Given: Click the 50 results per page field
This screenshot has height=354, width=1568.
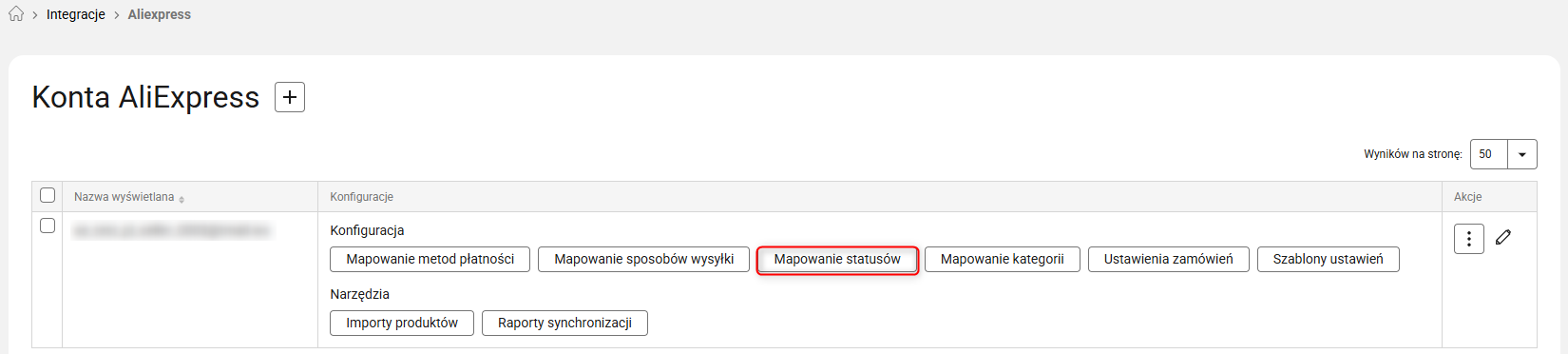Looking at the screenshot, I should click(x=1489, y=154).
